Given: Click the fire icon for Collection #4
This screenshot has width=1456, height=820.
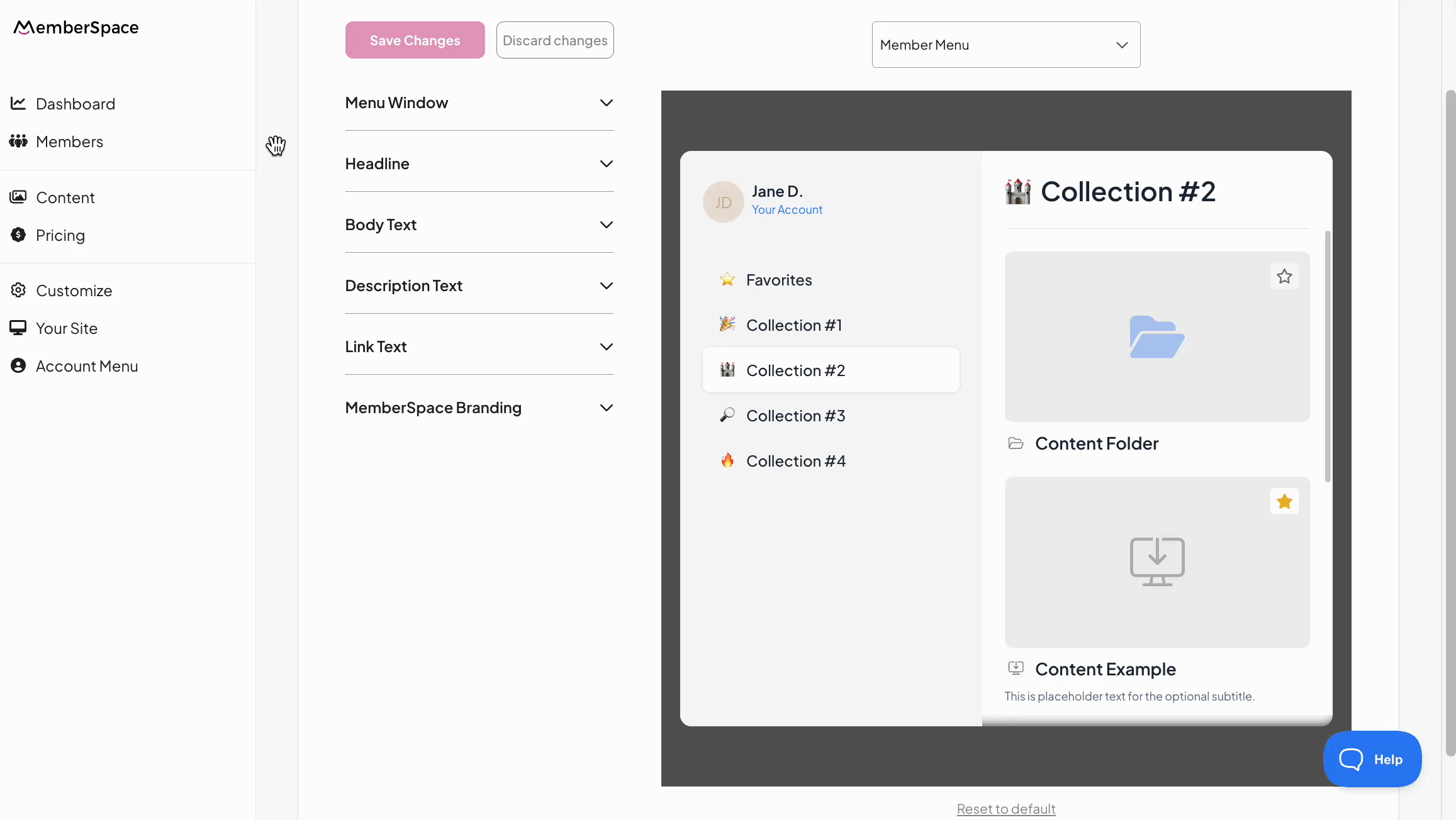Looking at the screenshot, I should click(727, 460).
